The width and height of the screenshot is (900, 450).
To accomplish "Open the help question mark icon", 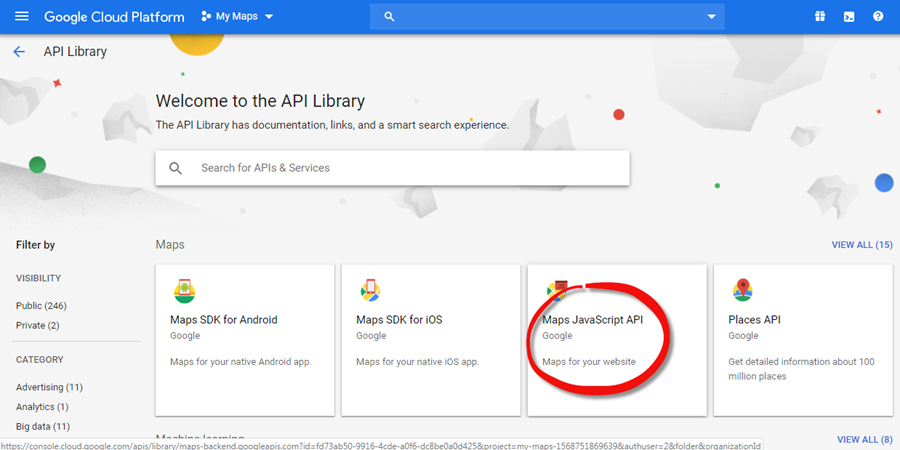I will click(x=878, y=16).
